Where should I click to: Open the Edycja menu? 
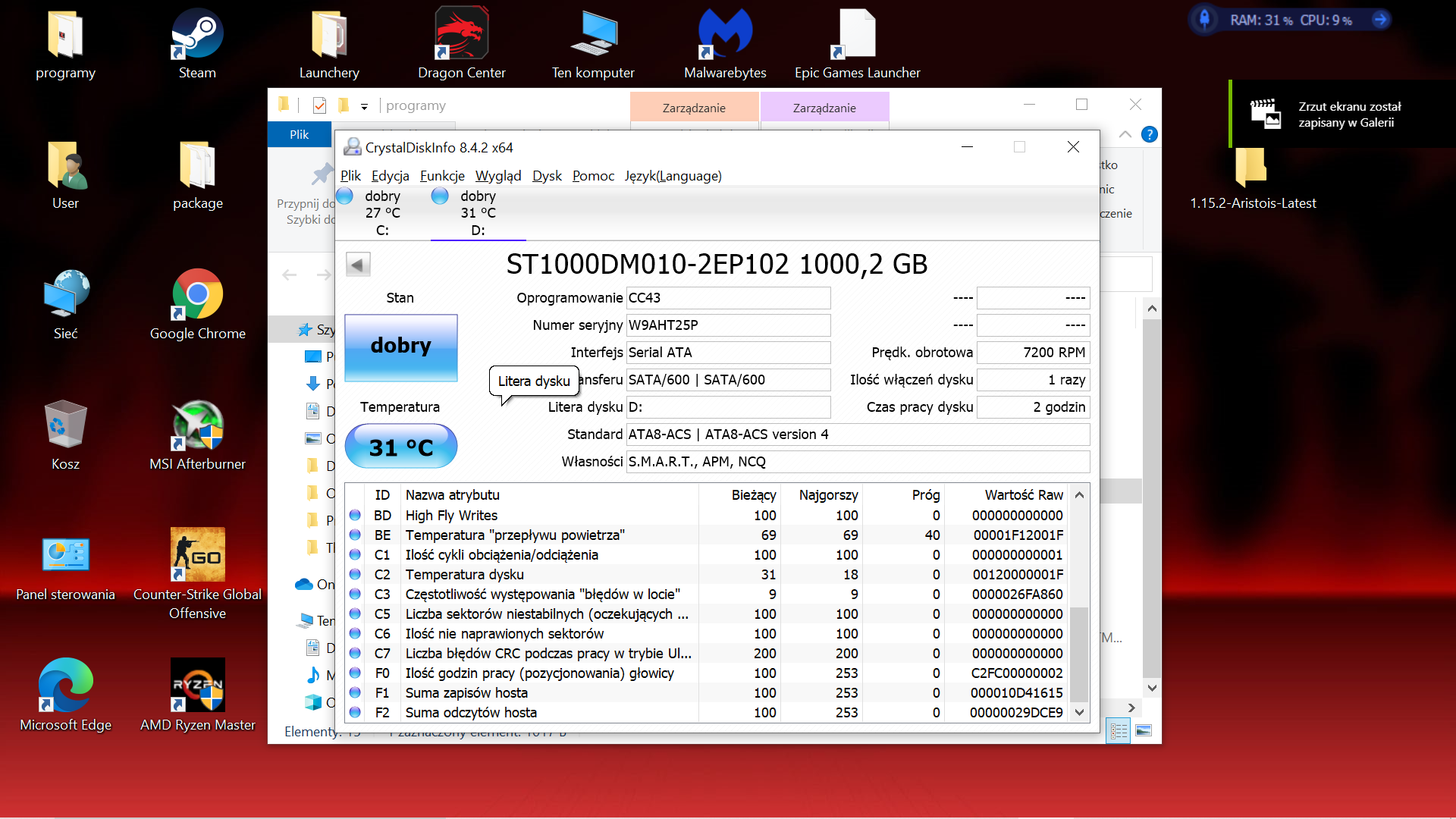click(390, 176)
